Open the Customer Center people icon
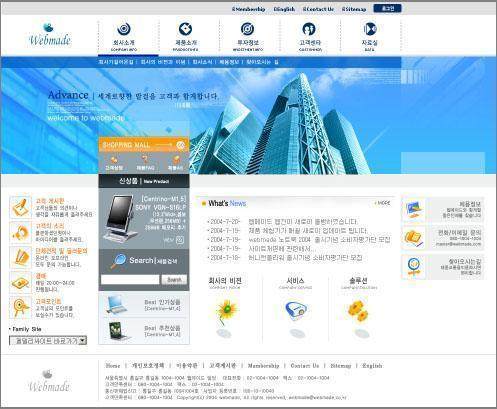Screen dimensions: 497x409 click(x=309, y=29)
